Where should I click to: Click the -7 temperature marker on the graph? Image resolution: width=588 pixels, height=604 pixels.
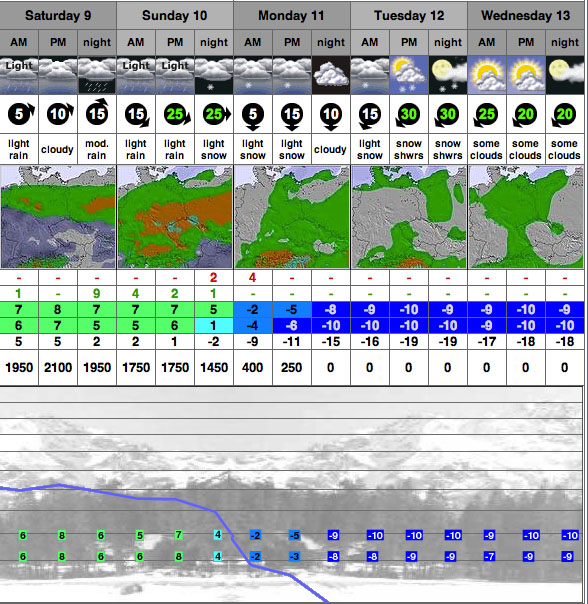pos(489,556)
